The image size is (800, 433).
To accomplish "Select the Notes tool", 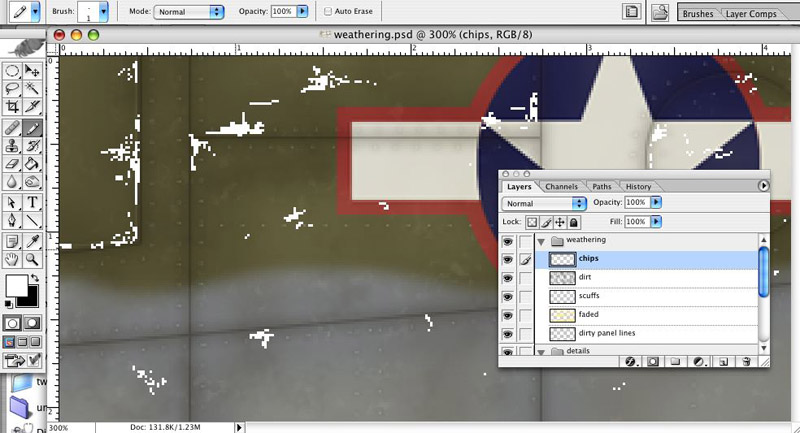I will (x=12, y=241).
